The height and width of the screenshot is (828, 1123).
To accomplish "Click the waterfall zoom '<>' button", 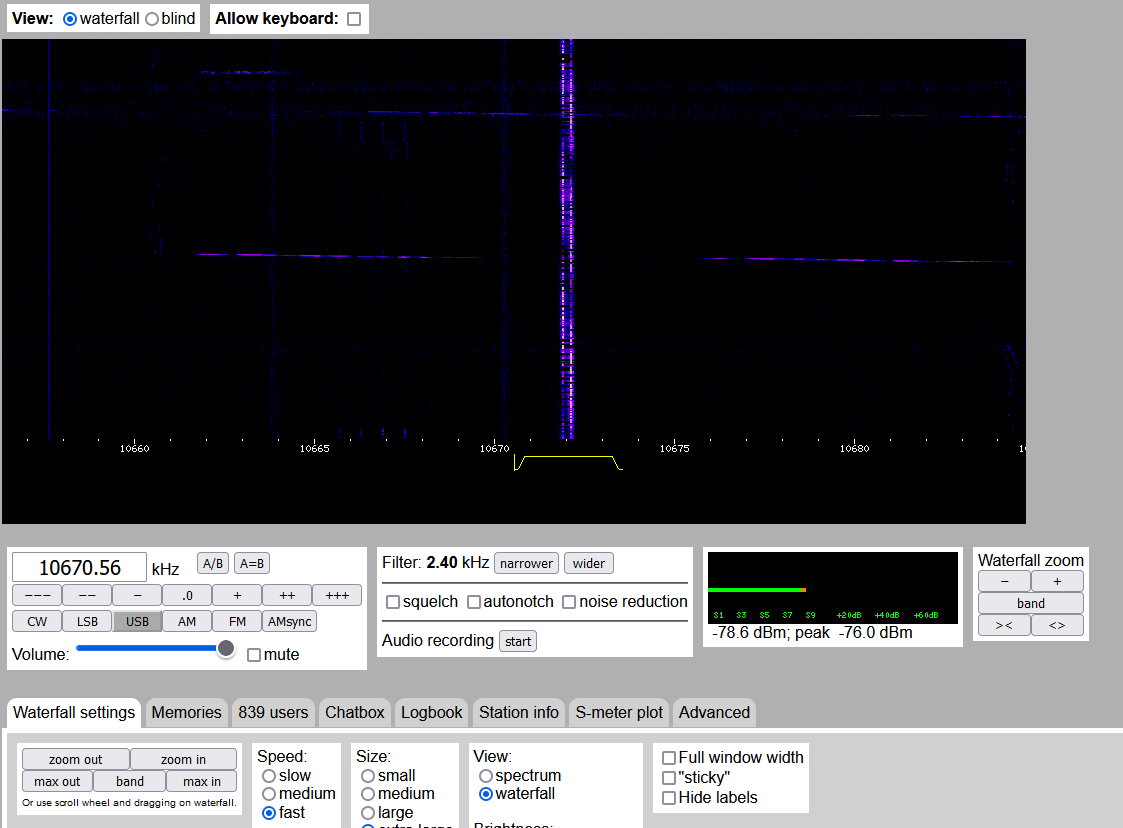I will coord(1057,626).
